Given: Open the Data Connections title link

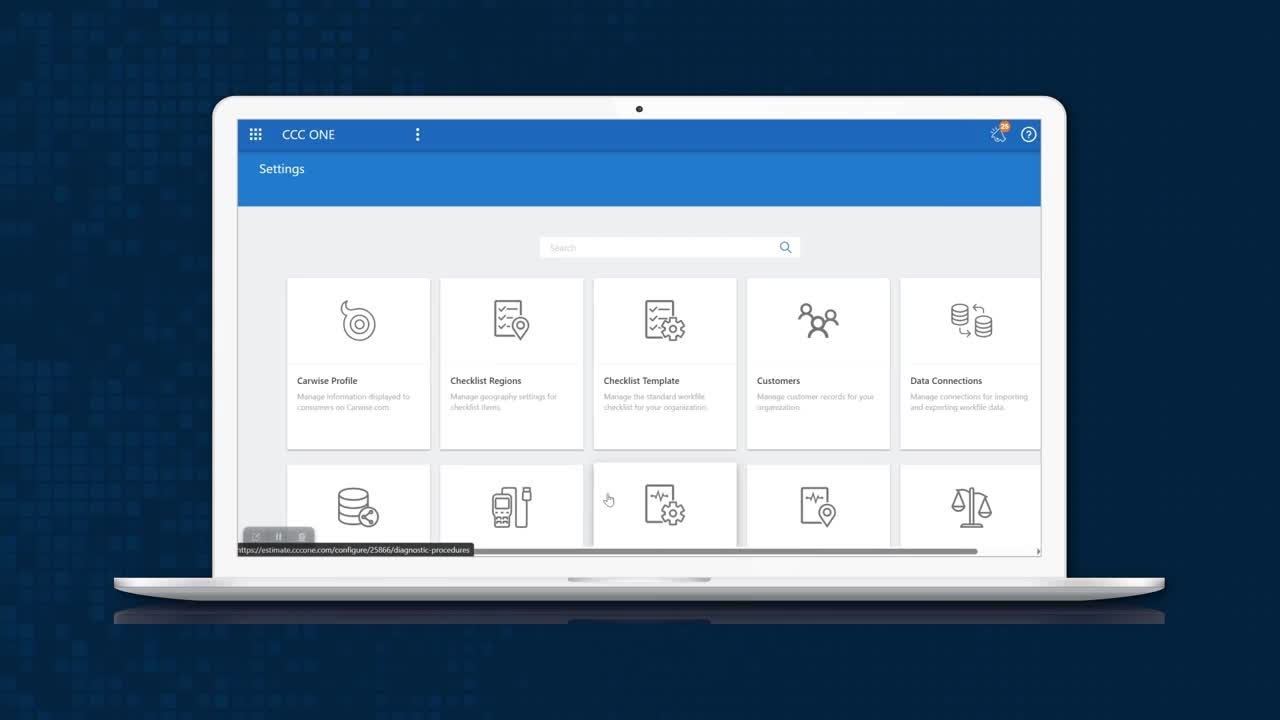Looking at the screenshot, I should point(946,381).
